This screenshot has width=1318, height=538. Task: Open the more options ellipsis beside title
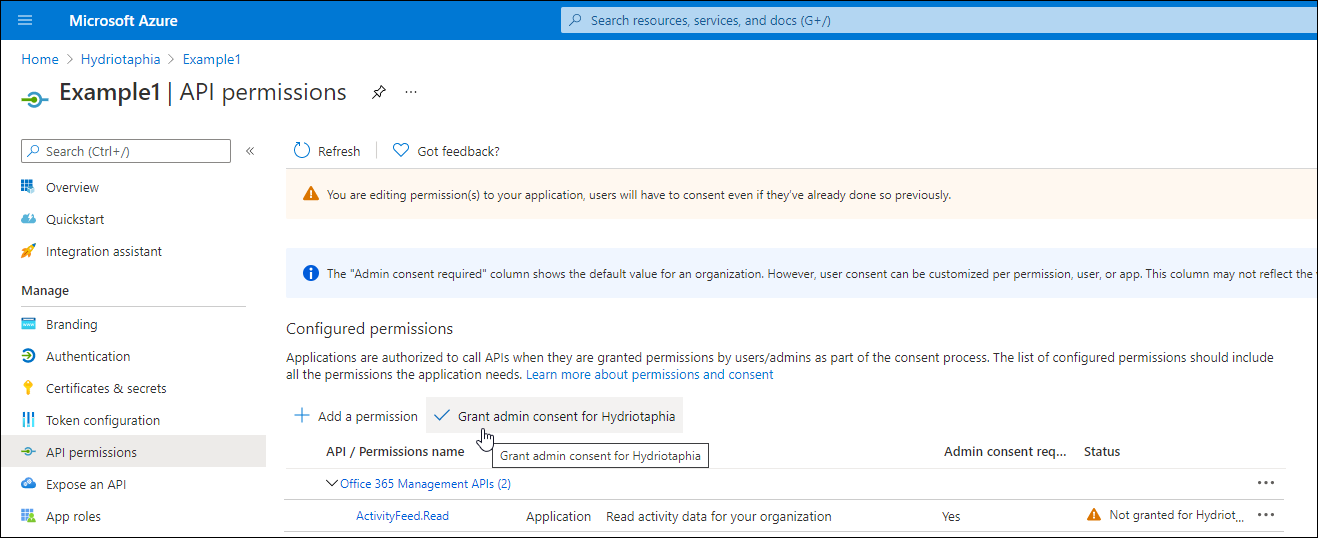(x=411, y=92)
